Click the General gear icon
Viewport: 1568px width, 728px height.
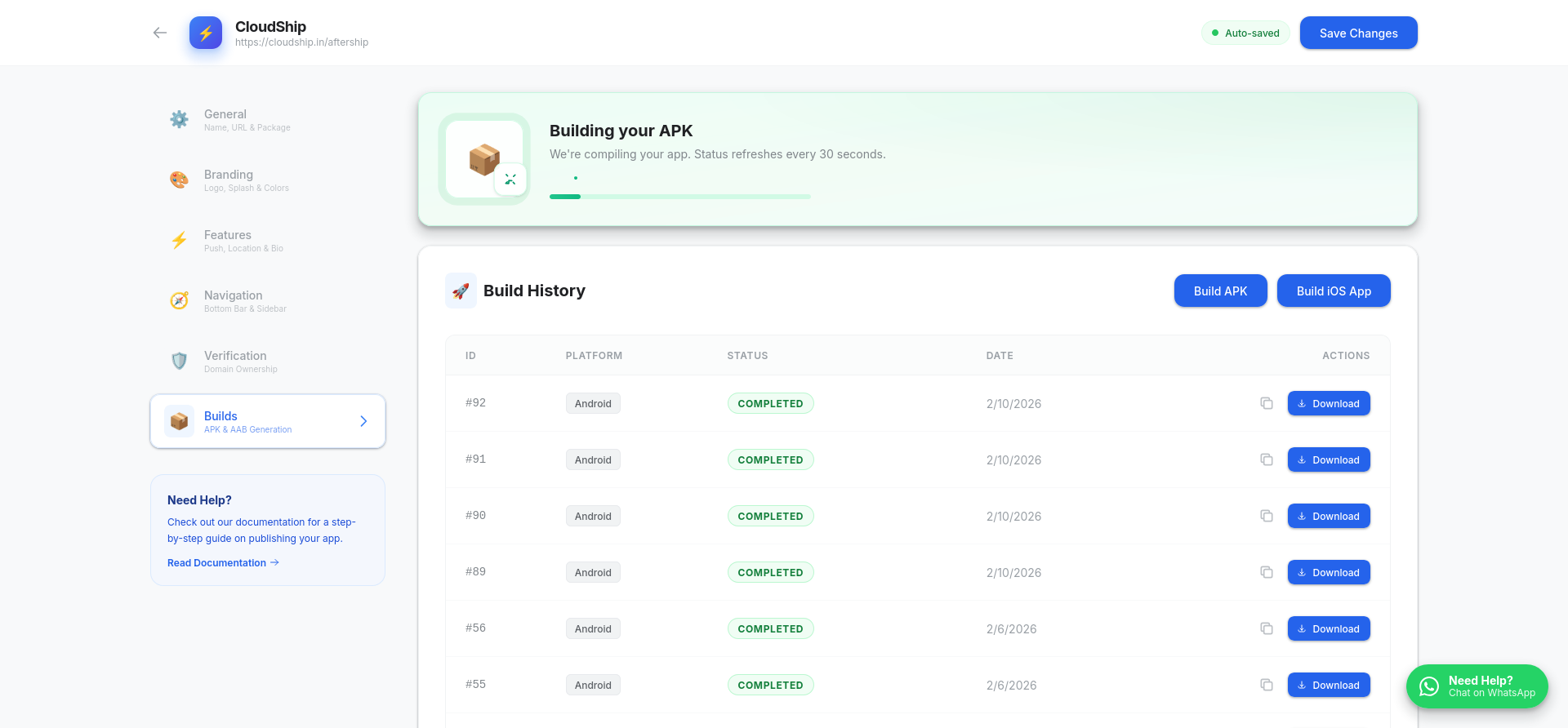pos(179,119)
